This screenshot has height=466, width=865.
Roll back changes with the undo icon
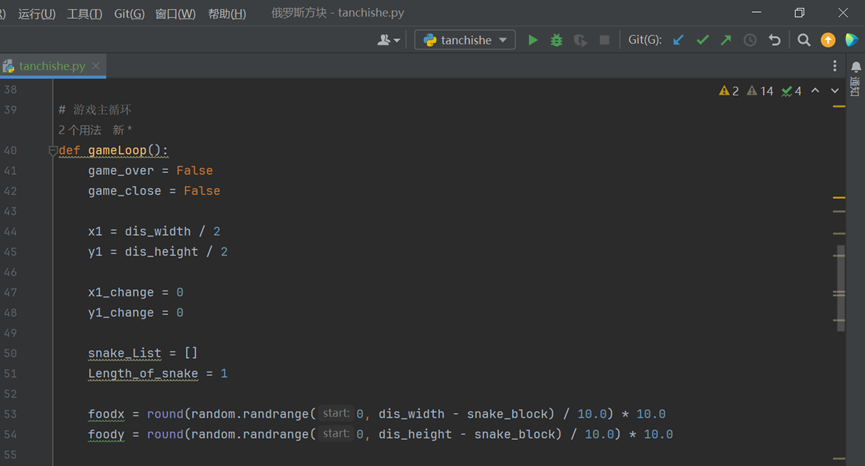pyautogui.click(x=774, y=40)
